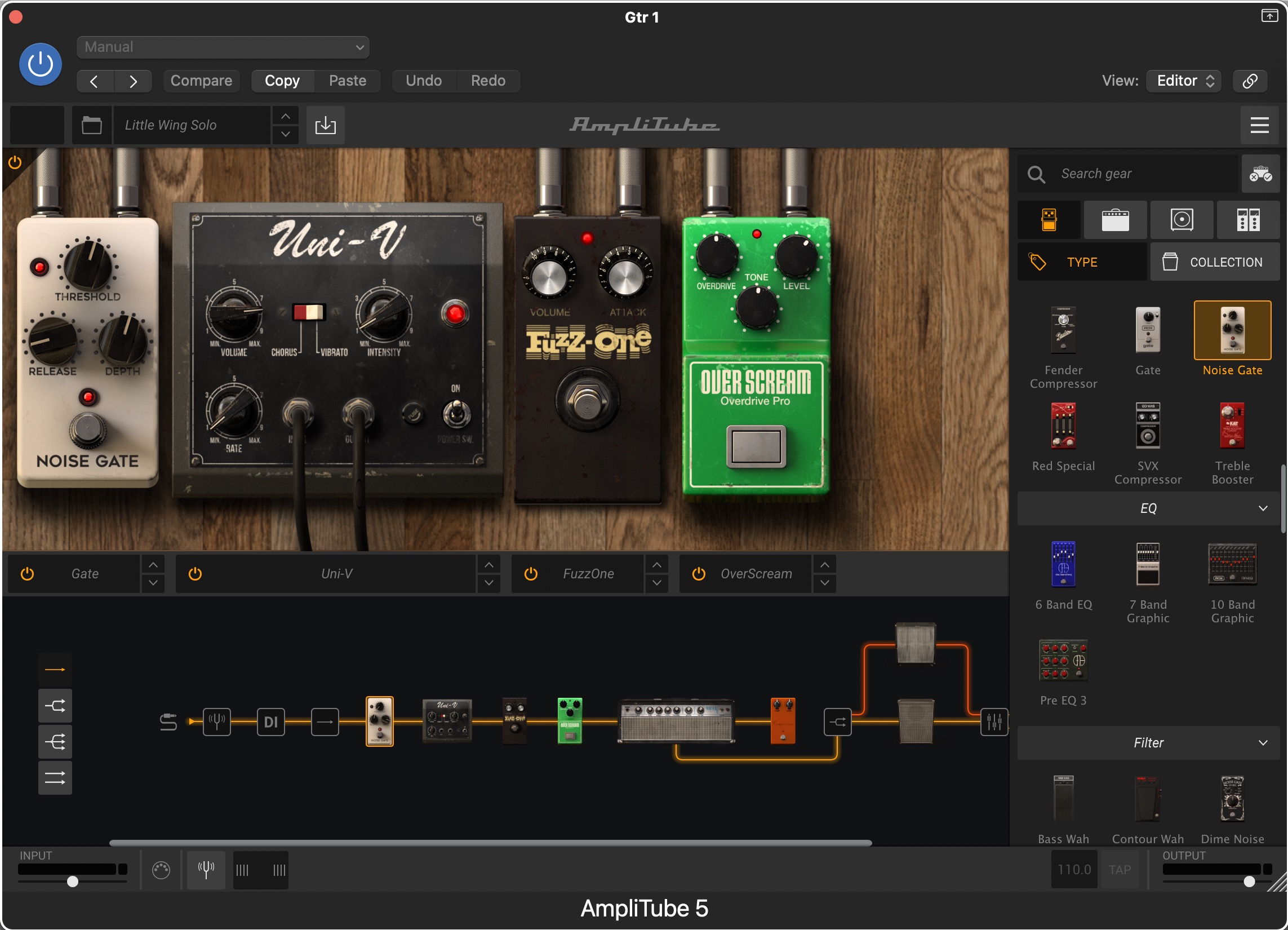Open the Manual preset dropdown

[x=223, y=47]
